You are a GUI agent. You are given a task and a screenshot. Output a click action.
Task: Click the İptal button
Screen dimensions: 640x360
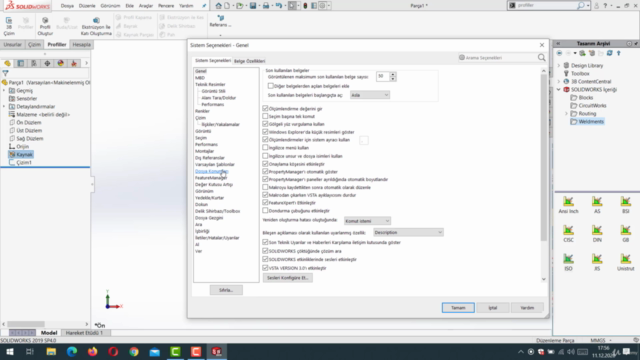pyautogui.click(x=493, y=308)
